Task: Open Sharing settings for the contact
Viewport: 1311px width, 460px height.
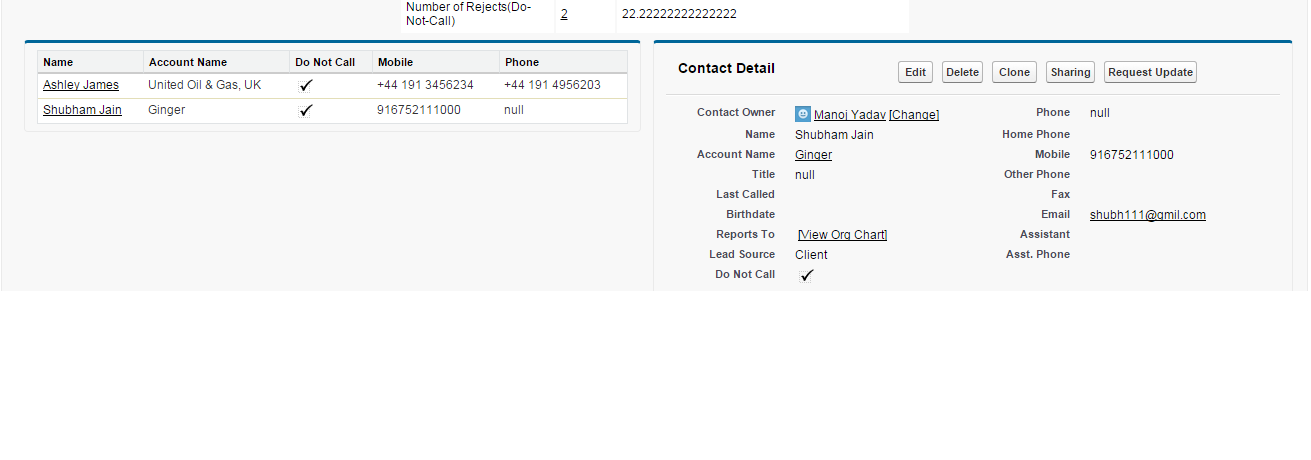Action: click(x=1070, y=72)
